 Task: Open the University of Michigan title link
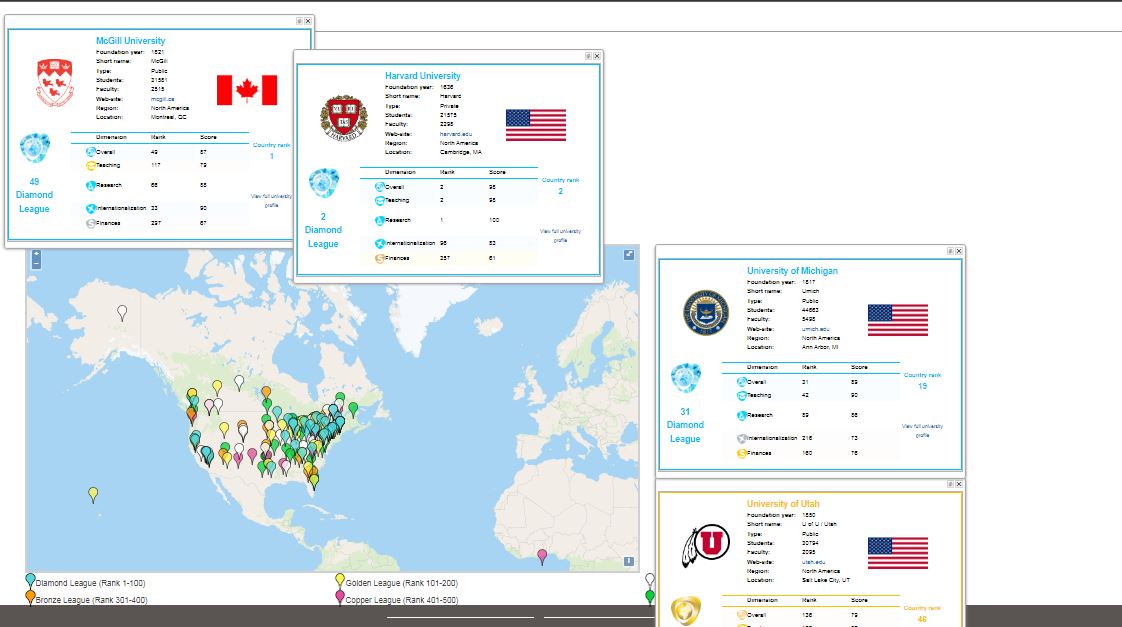pyautogui.click(x=792, y=271)
